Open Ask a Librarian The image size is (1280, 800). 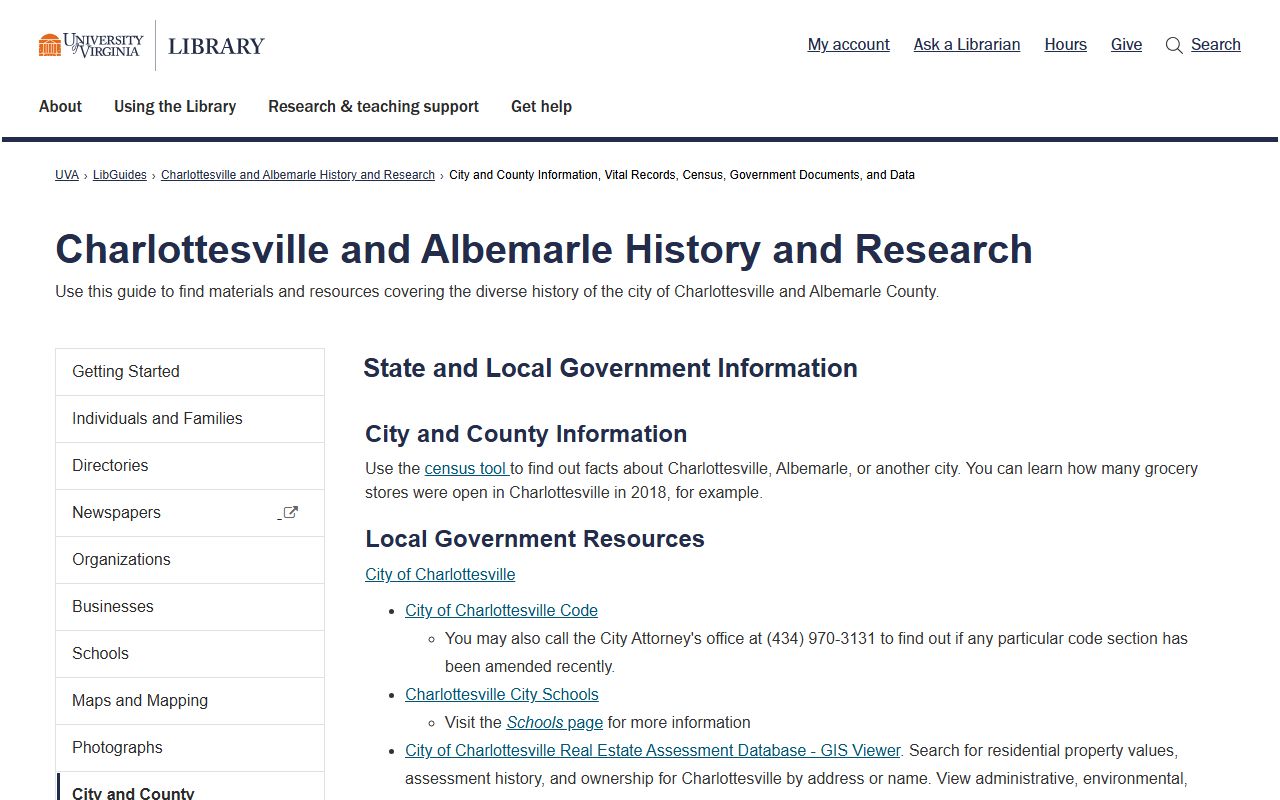(966, 45)
